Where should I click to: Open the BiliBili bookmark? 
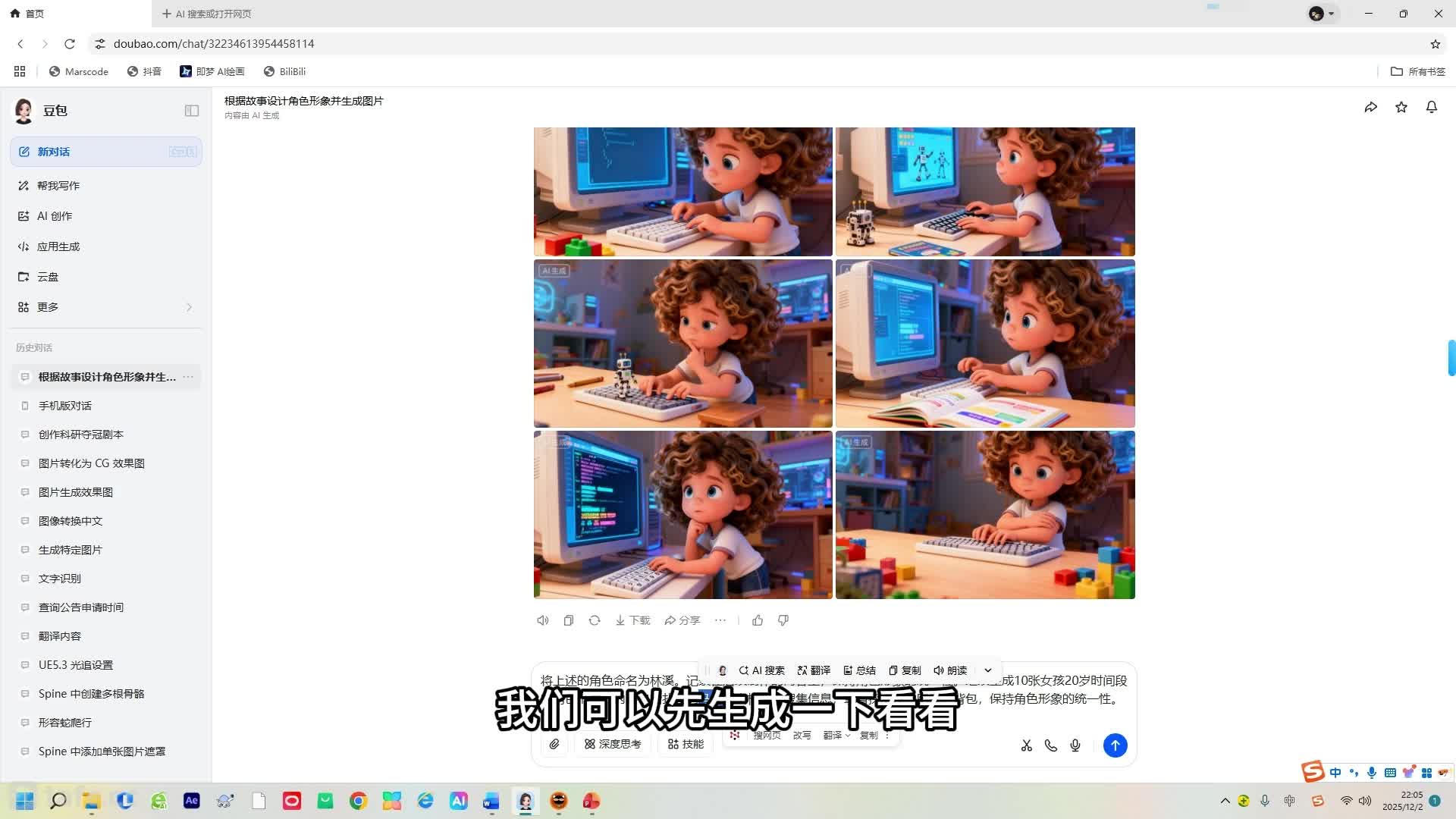284,71
